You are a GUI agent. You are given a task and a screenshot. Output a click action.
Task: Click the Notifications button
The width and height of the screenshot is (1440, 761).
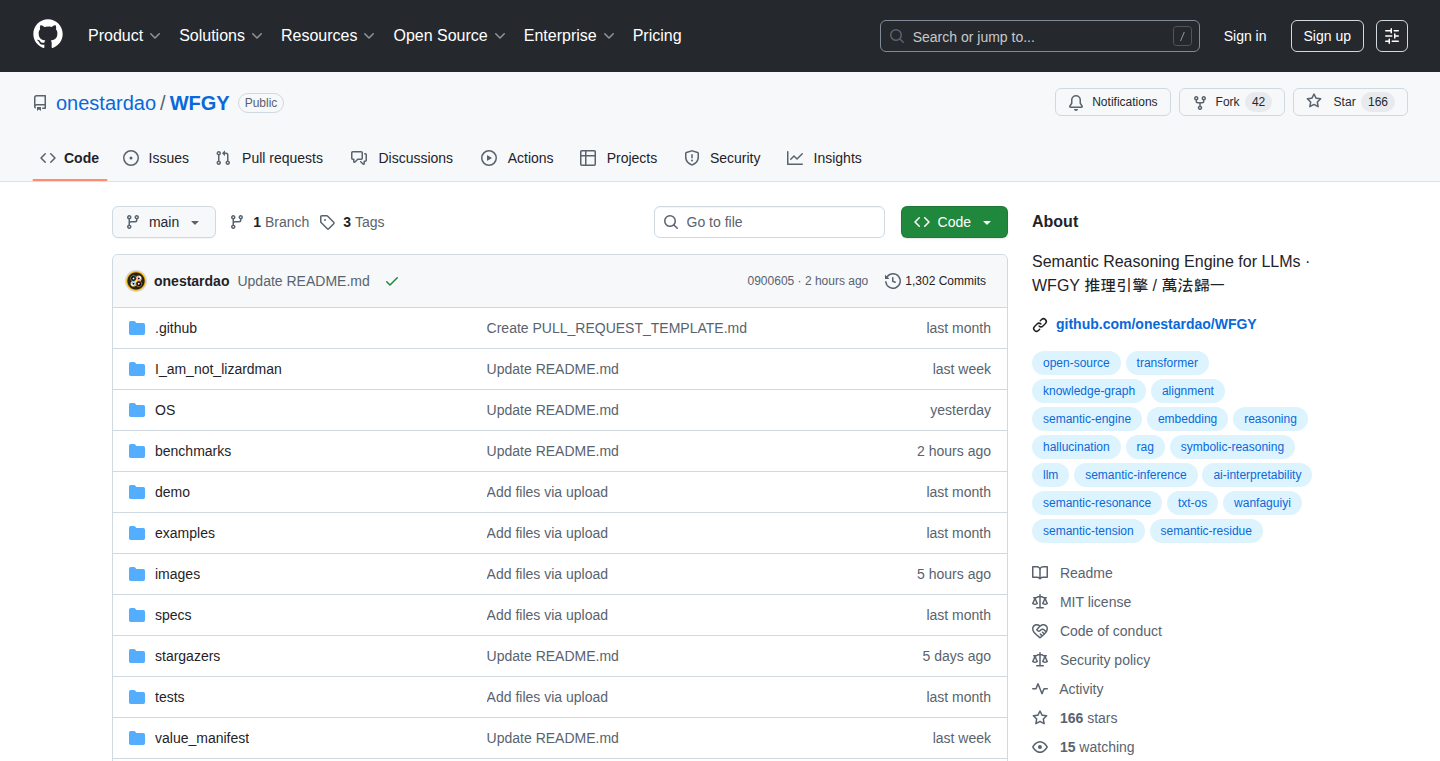1113,102
